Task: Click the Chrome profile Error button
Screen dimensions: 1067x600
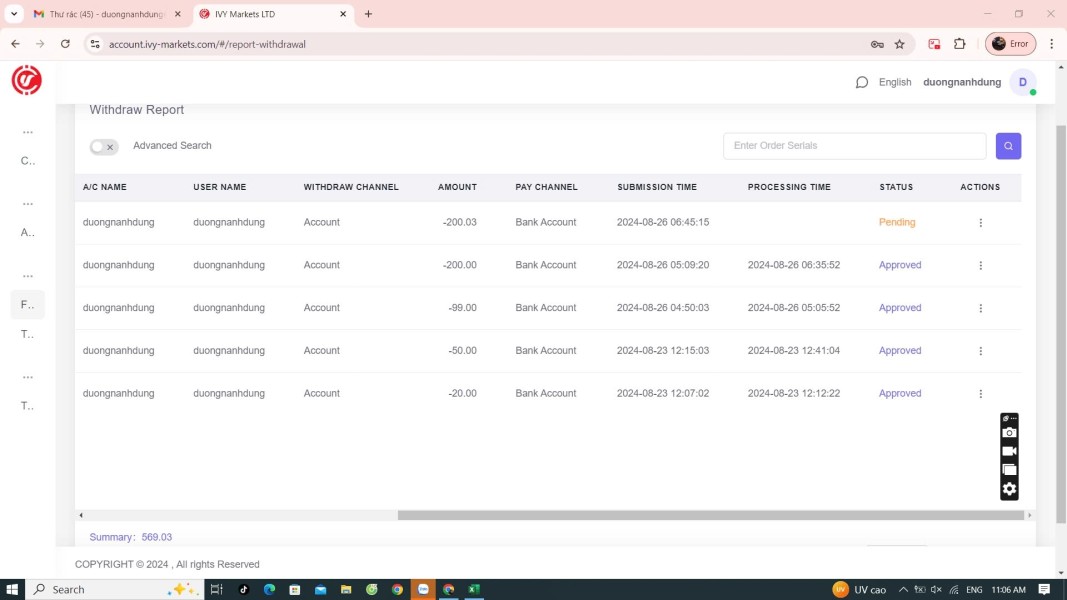Action: click(1010, 44)
